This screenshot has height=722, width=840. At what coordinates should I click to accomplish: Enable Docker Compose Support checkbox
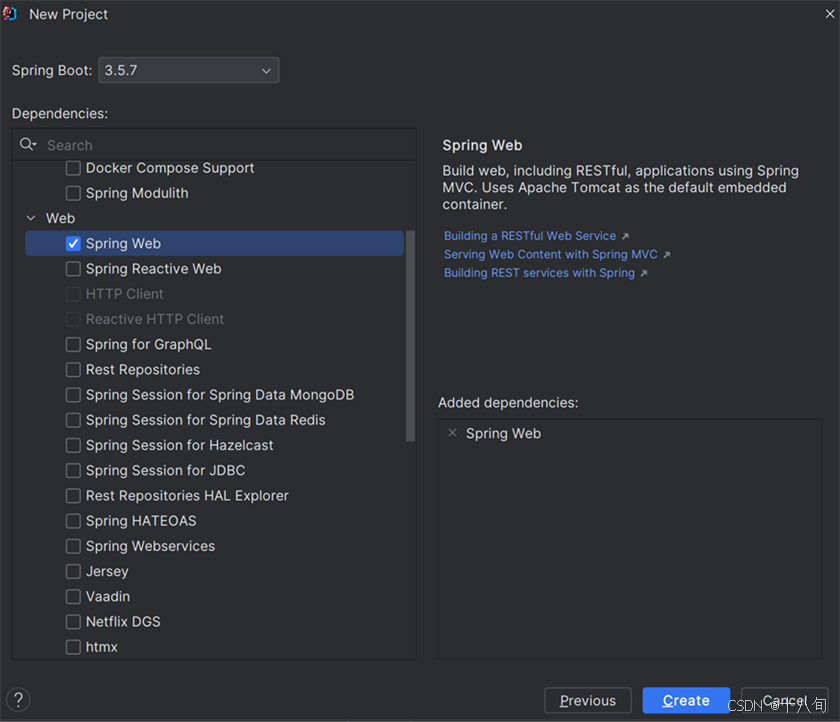coord(73,168)
